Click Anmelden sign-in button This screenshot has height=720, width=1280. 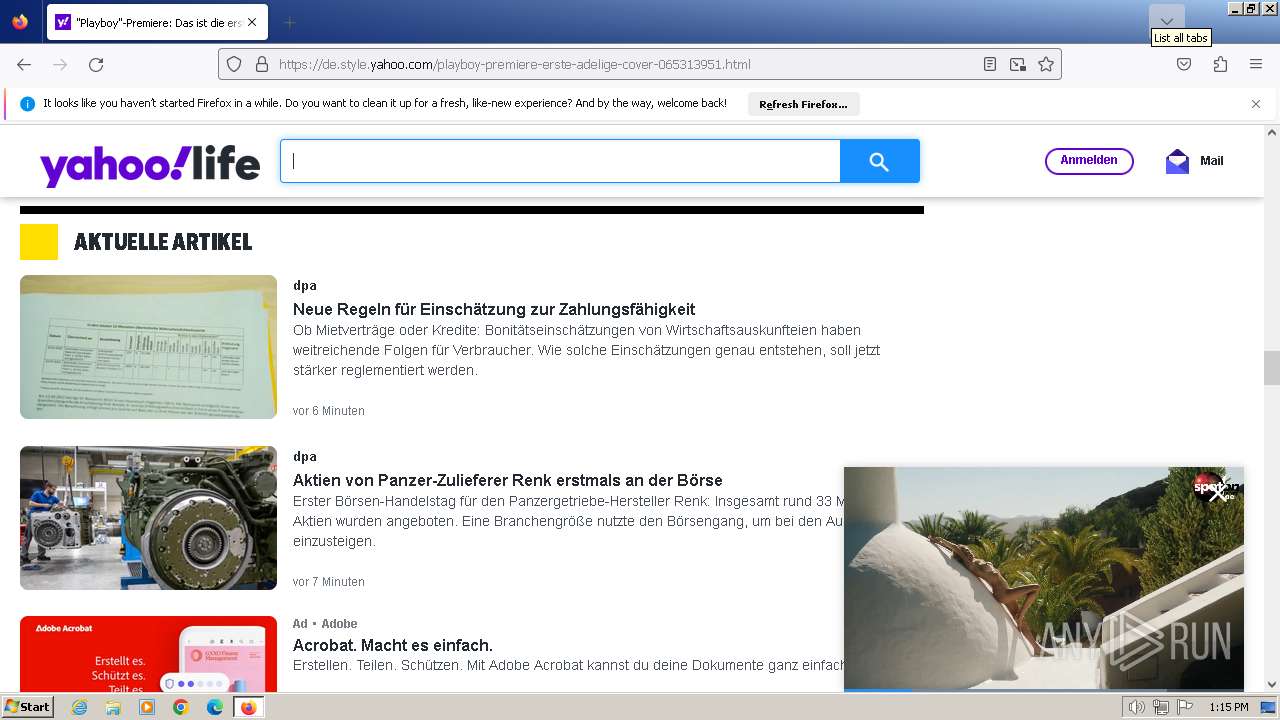click(x=1089, y=161)
